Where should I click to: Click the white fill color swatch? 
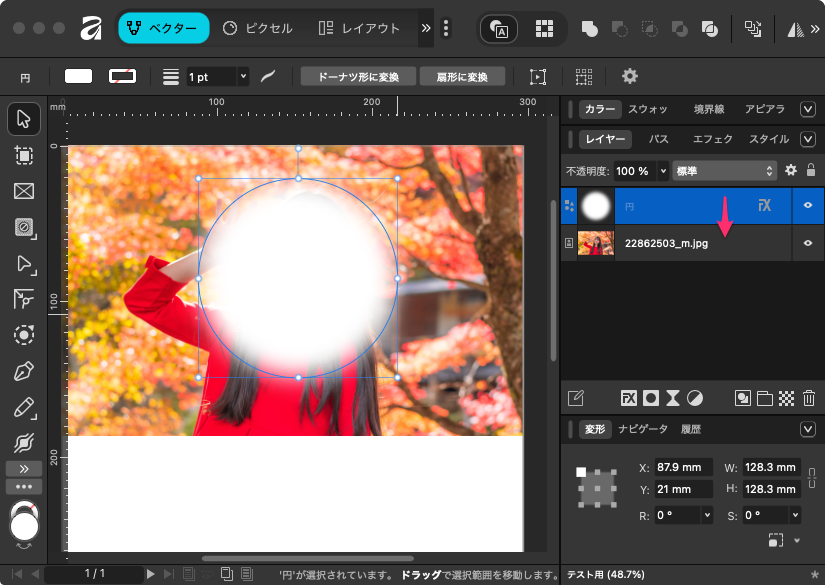click(x=78, y=76)
